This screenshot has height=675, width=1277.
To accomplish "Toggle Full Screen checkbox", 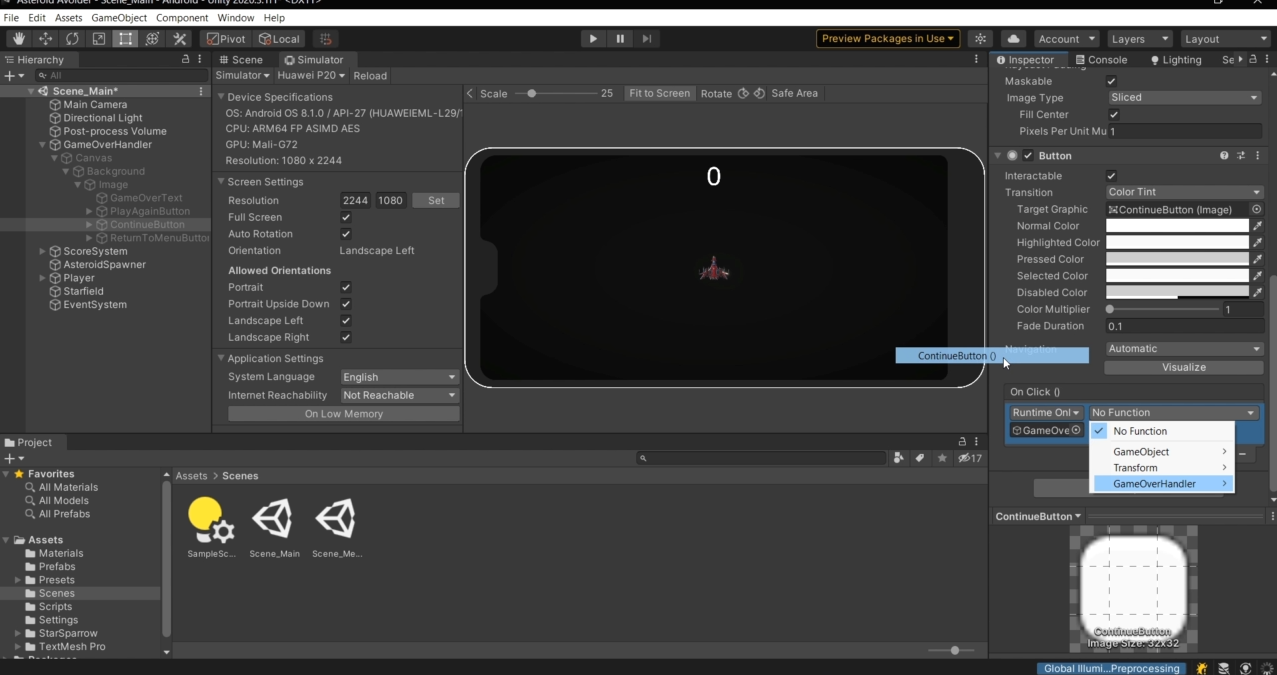I will coord(346,217).
